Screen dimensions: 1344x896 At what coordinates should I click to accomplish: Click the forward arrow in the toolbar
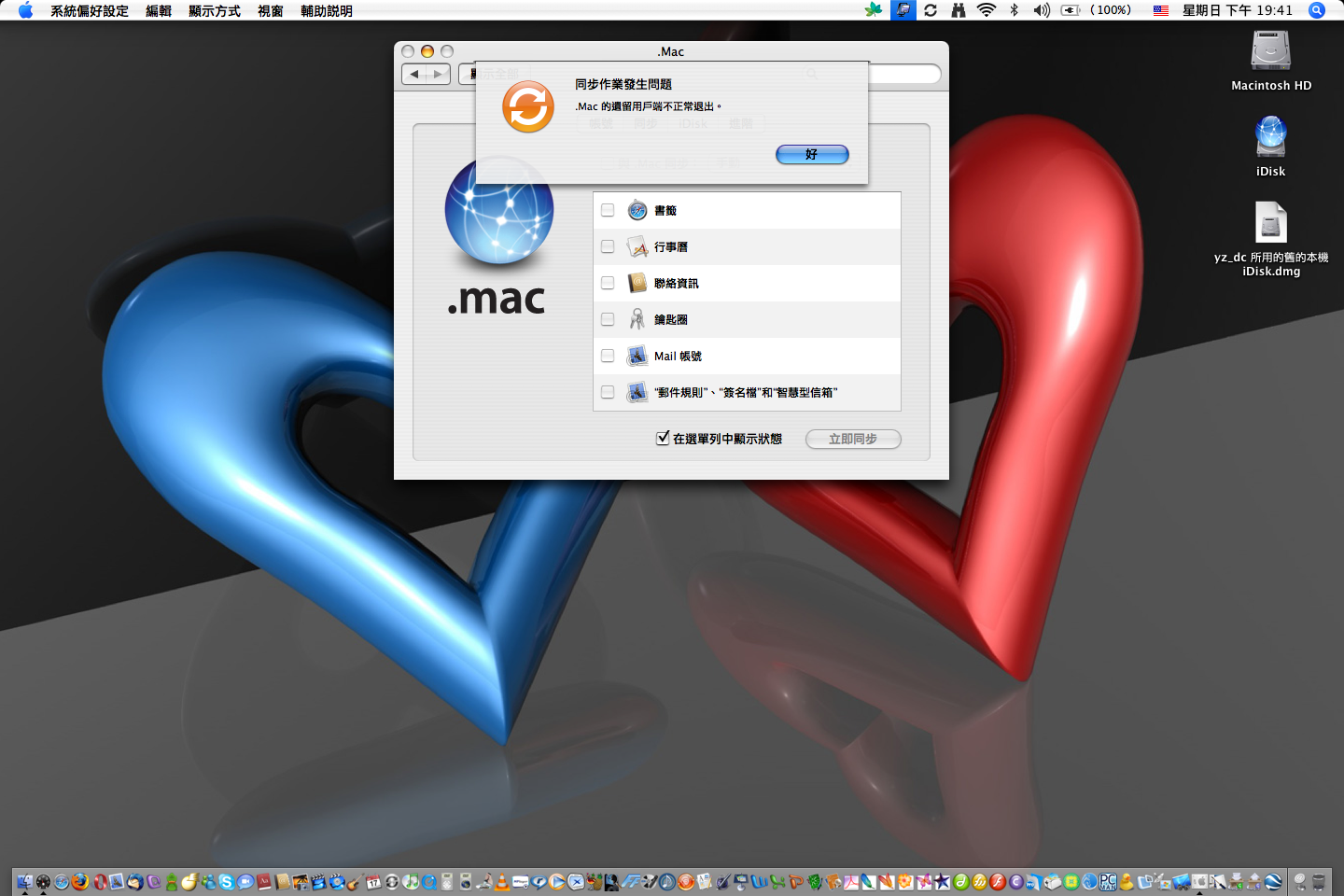point(439,74)
